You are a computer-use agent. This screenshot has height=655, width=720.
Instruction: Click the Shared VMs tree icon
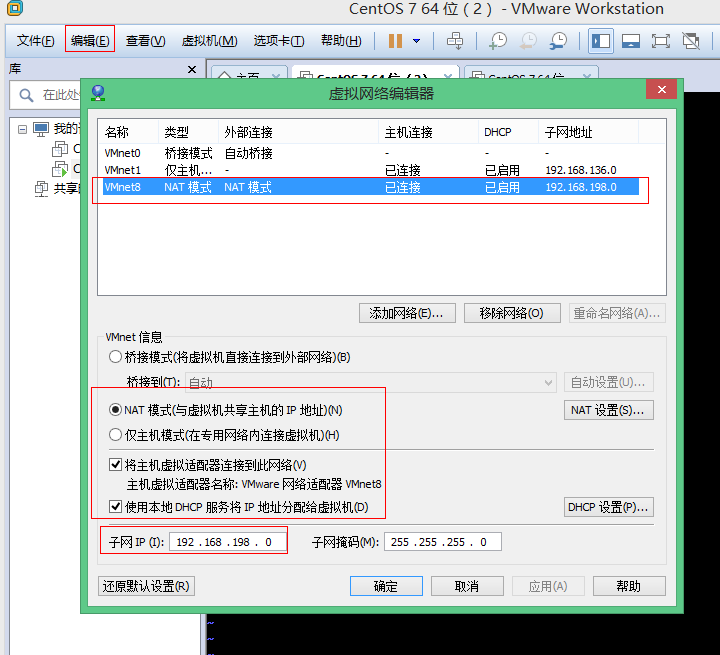click(x=41, y=188)
